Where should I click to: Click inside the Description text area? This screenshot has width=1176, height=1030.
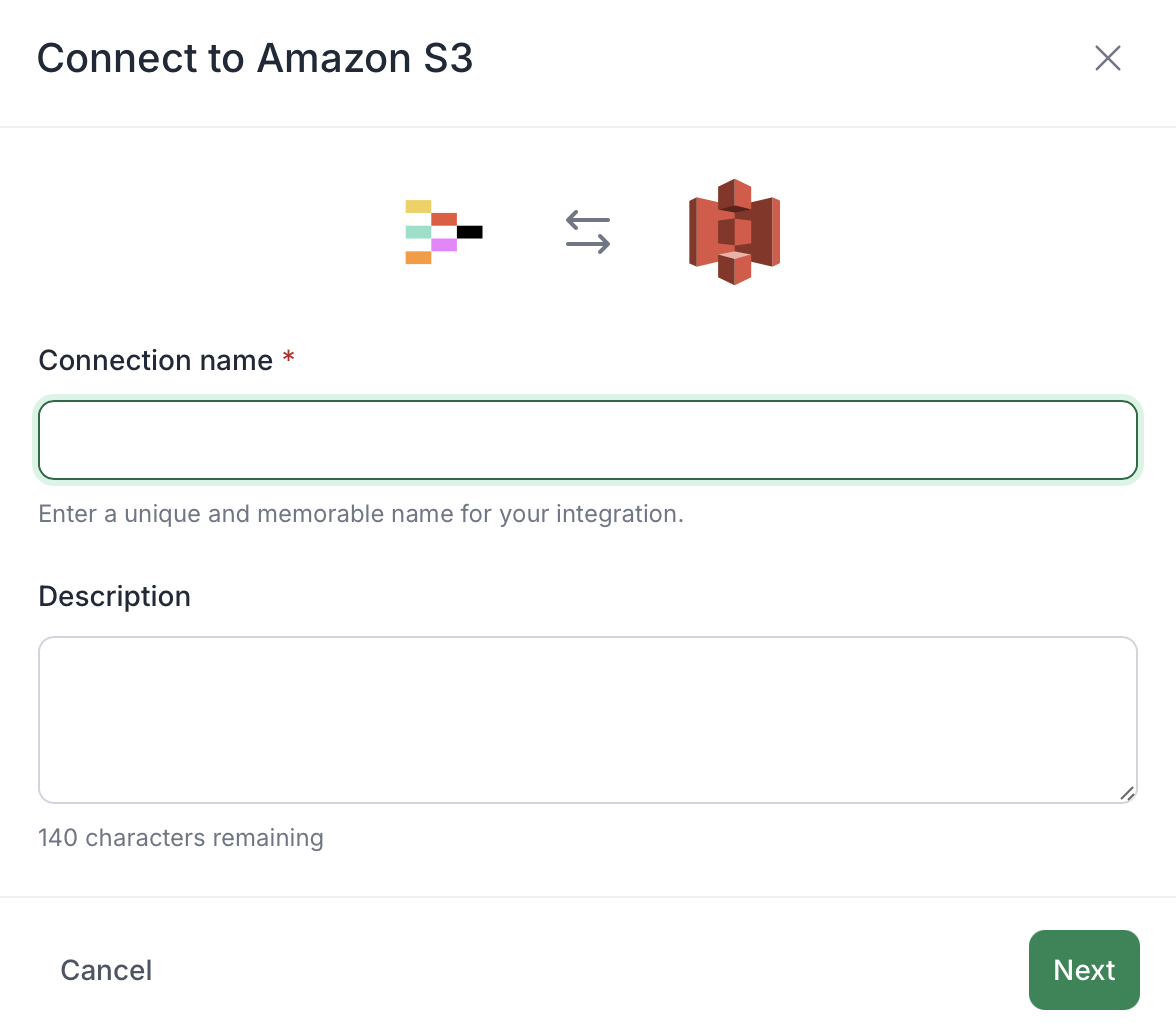(588, 720)
